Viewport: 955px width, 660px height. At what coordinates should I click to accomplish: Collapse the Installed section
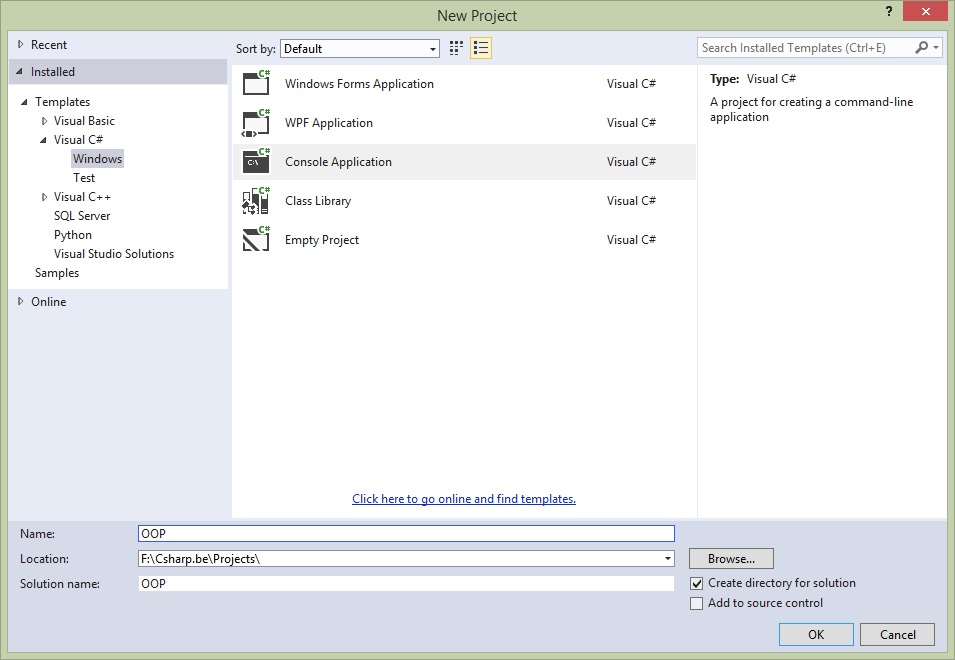[19, 71]
